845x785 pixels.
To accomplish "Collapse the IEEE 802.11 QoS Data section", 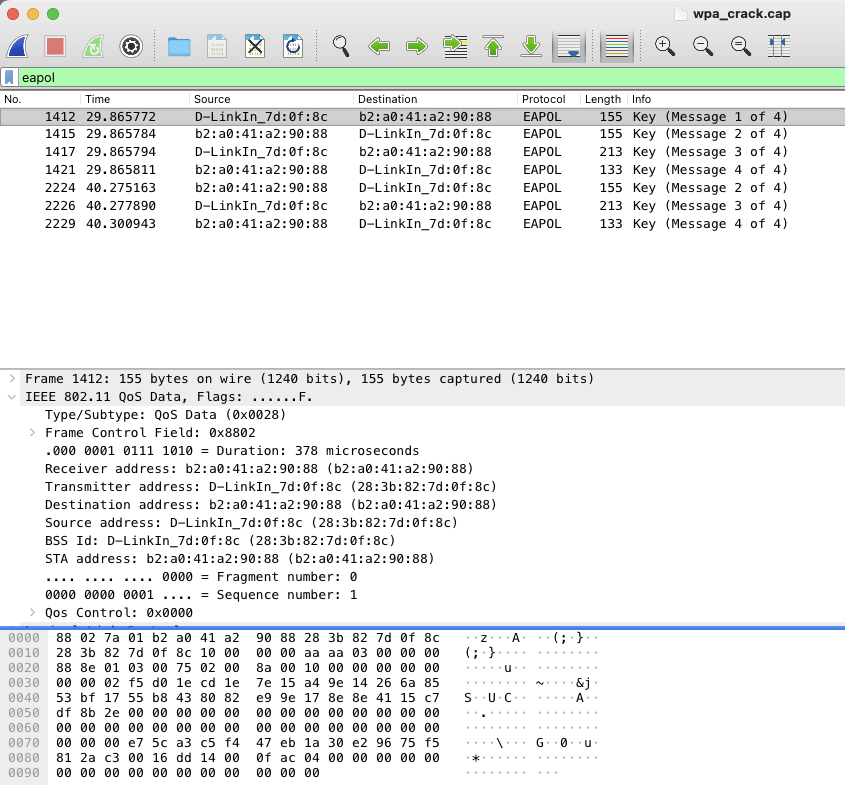I will point(12,397).
